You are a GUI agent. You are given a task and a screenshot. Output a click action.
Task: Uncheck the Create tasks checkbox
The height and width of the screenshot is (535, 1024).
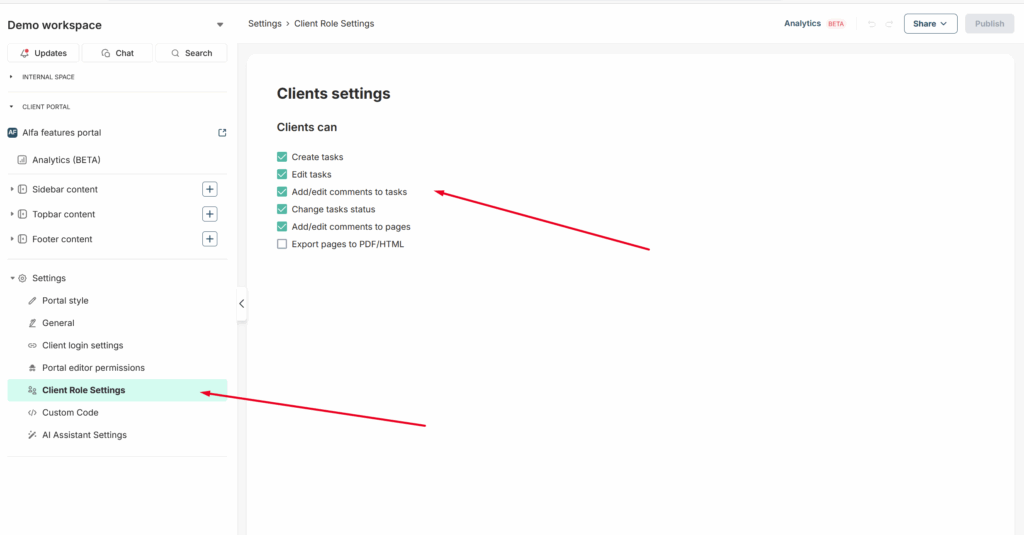pos(282,157)
